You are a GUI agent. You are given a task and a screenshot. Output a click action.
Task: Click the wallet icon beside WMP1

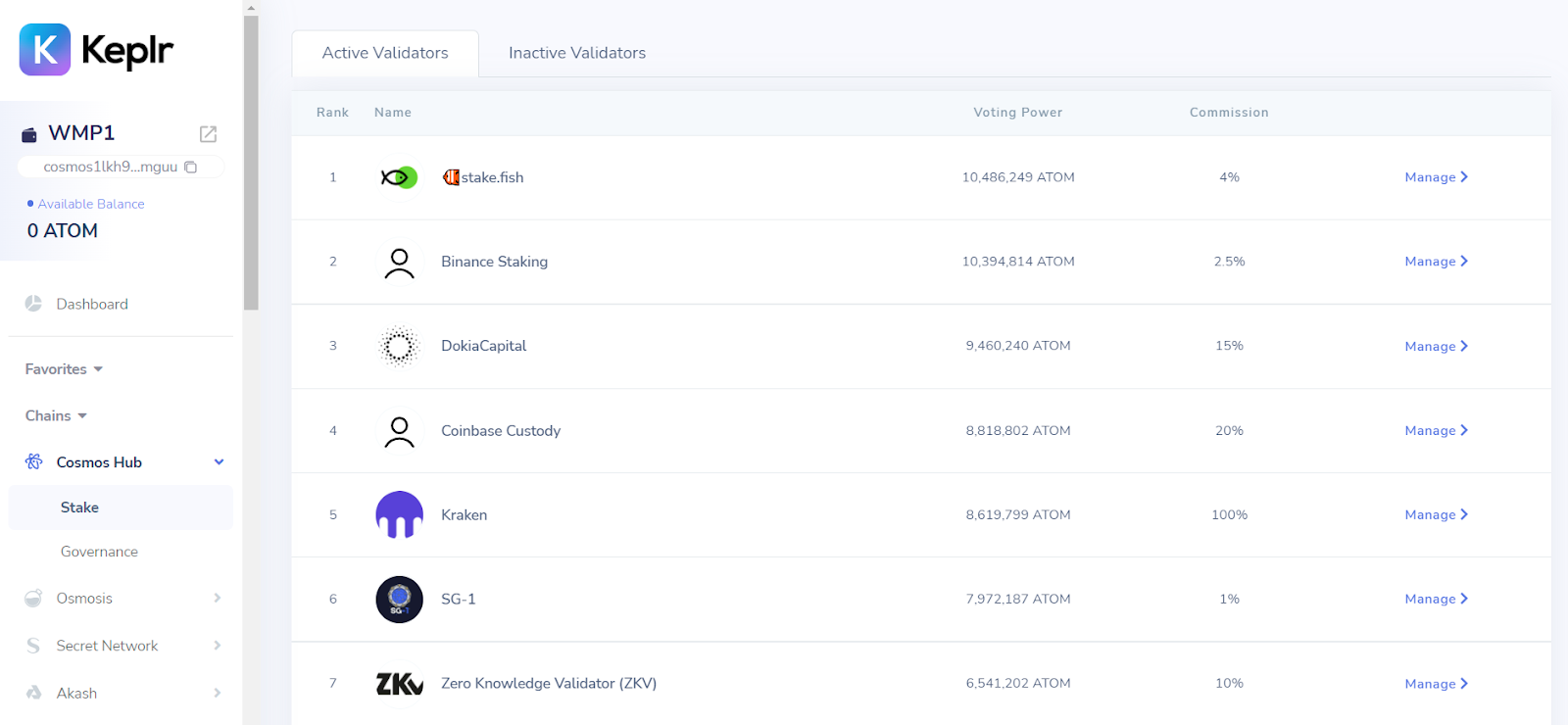tap(29, 135)
